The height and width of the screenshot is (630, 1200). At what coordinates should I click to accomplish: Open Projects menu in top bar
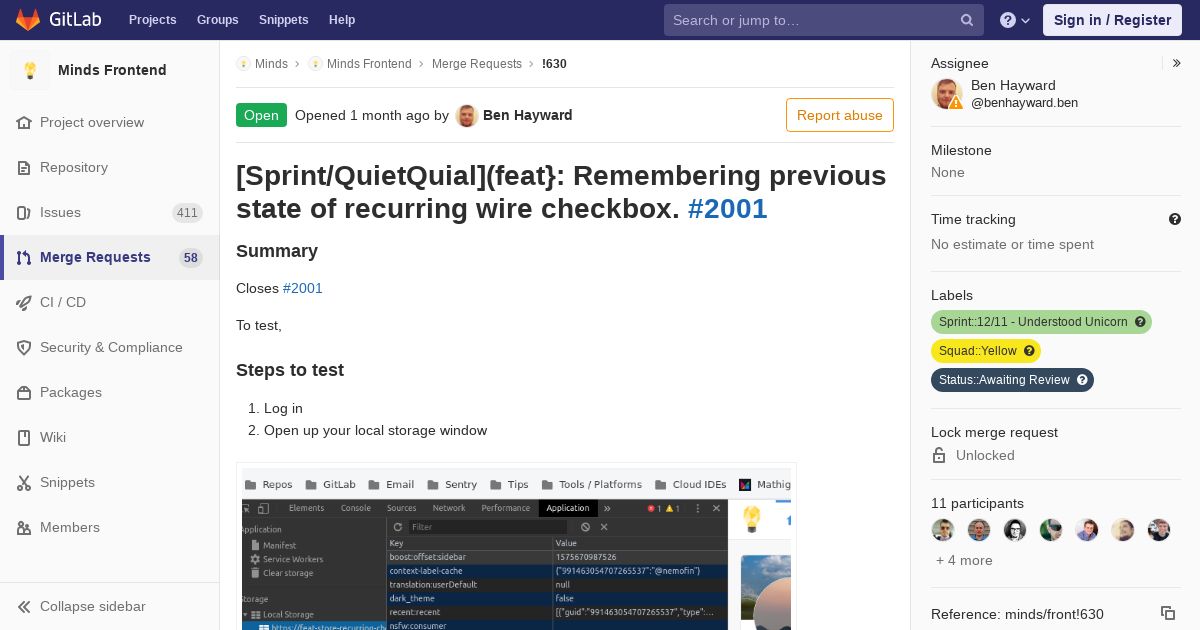[x=152, y=20]
